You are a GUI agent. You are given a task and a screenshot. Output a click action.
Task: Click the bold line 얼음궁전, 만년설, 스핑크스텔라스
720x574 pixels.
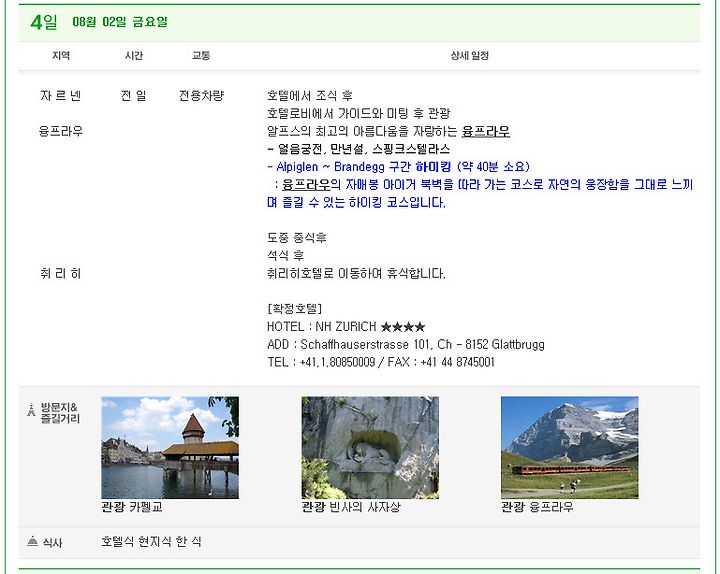point(359,149)
